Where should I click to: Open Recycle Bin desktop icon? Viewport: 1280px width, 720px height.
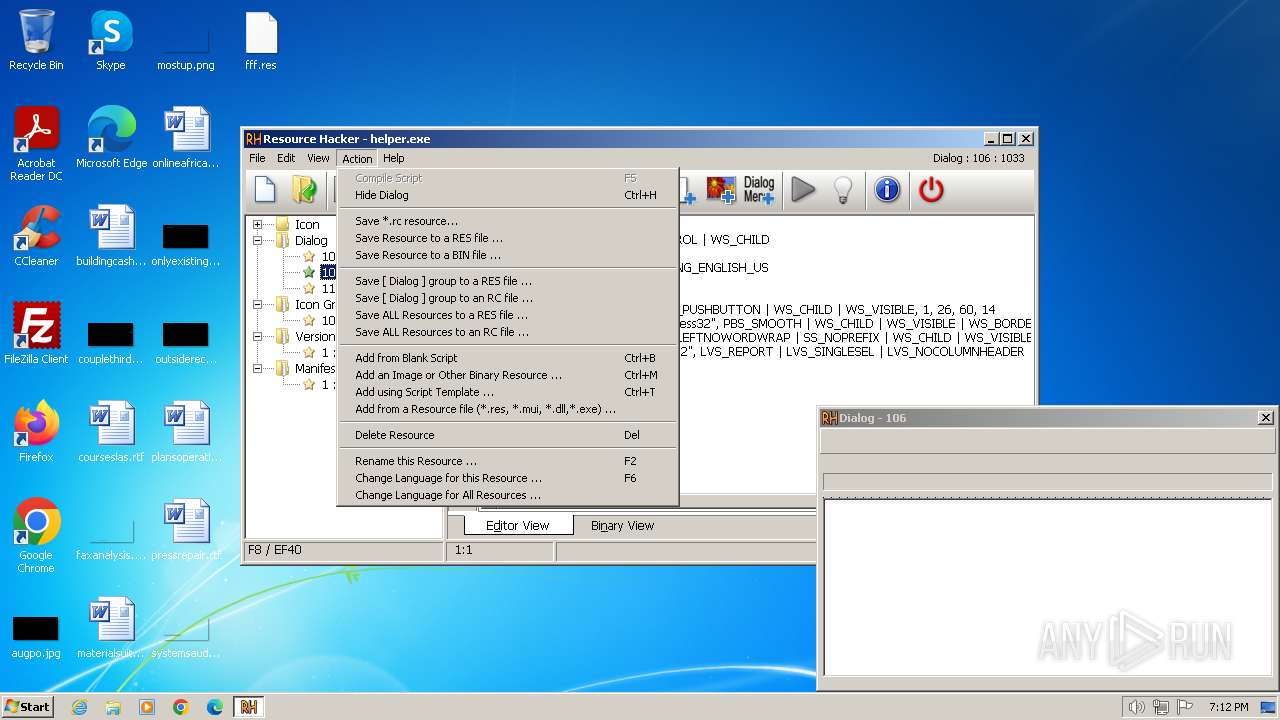(x=36, y=41)
